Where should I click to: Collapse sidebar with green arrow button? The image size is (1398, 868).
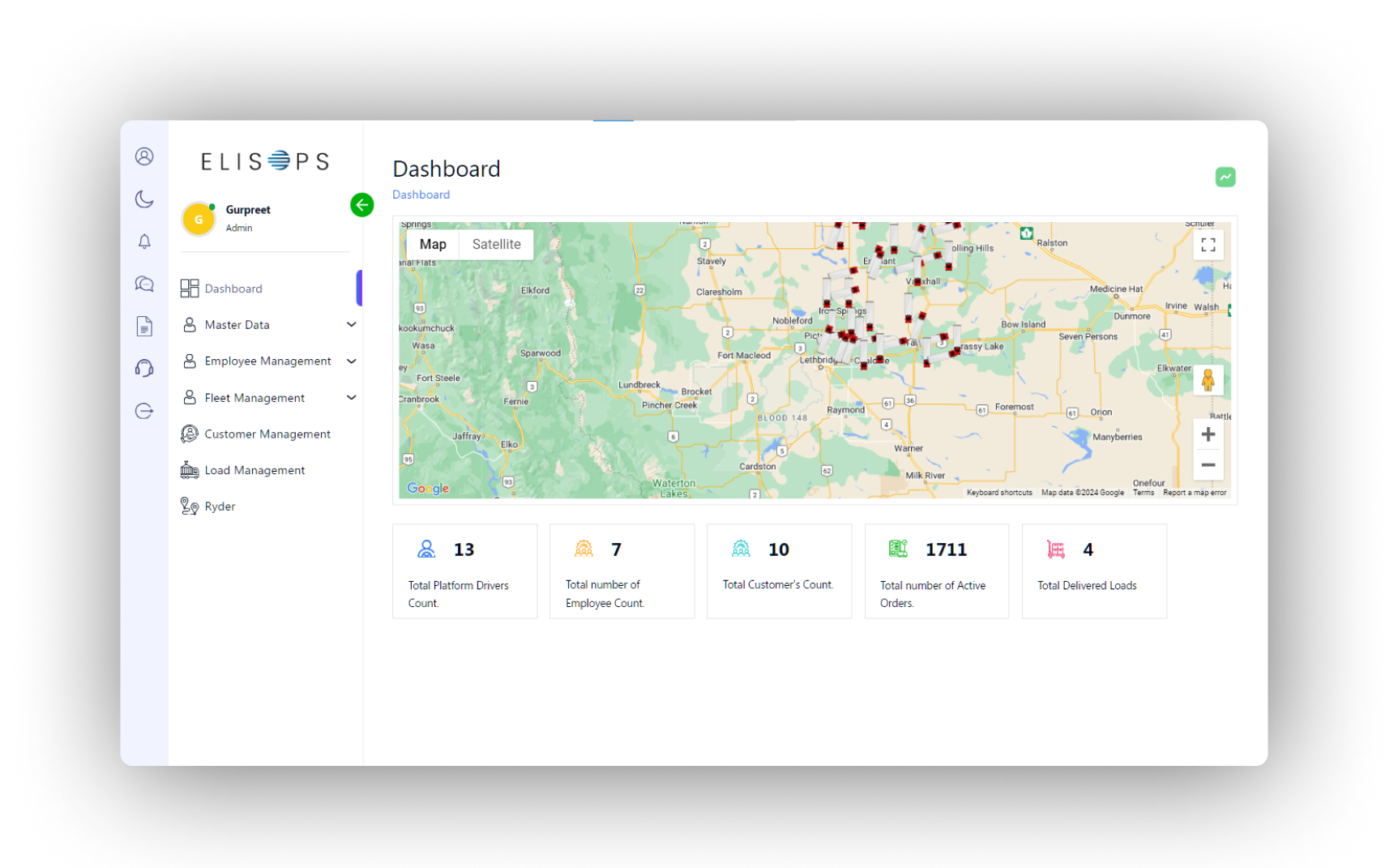click(x=361, y=205)
